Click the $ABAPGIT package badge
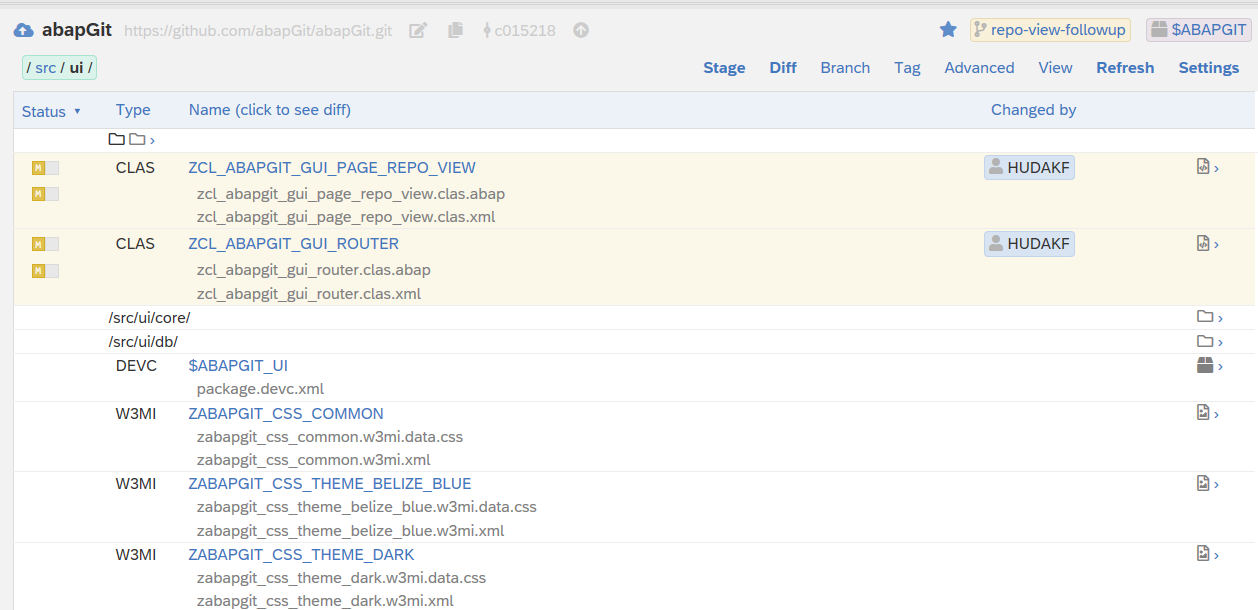This screenshot has width=1258, height=610. click(x=1198, y=30)
